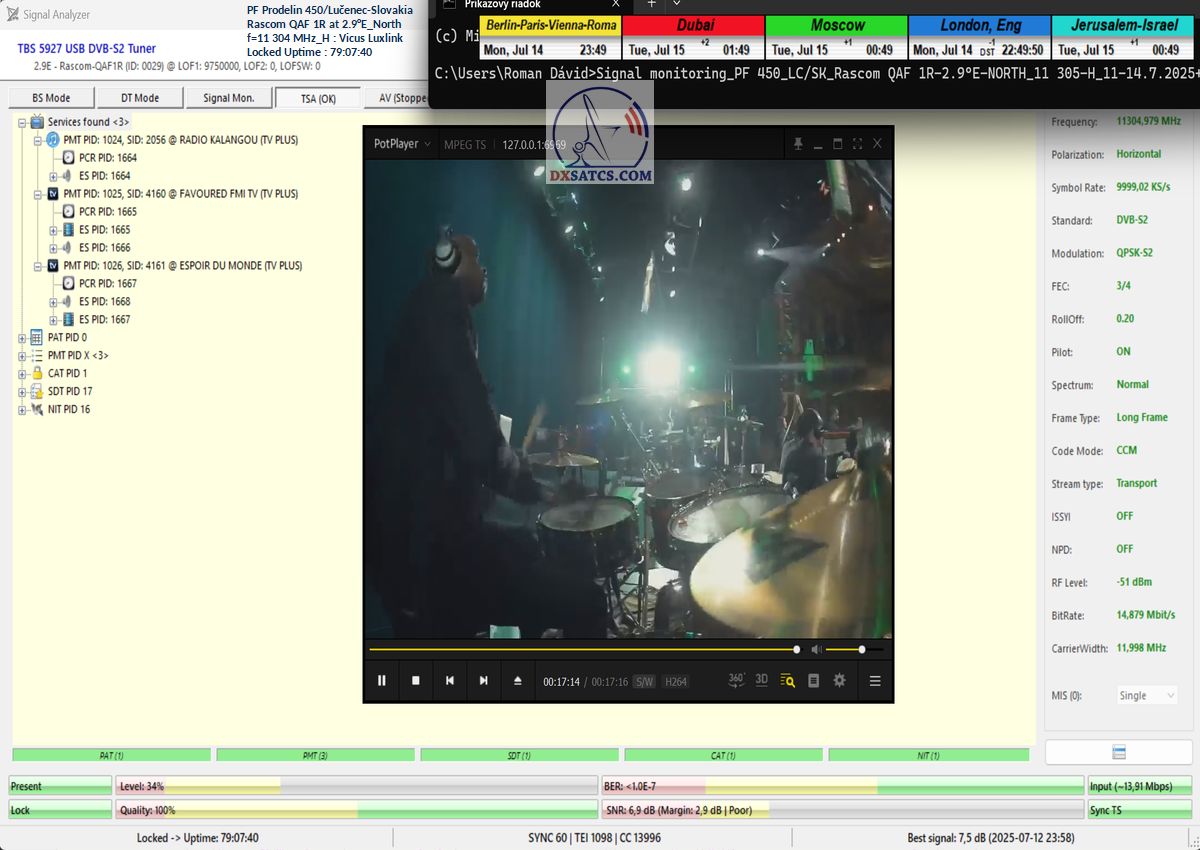Enable 360° video mode
This screenshot has height=850, width=1200.
(x=736, y=680)
